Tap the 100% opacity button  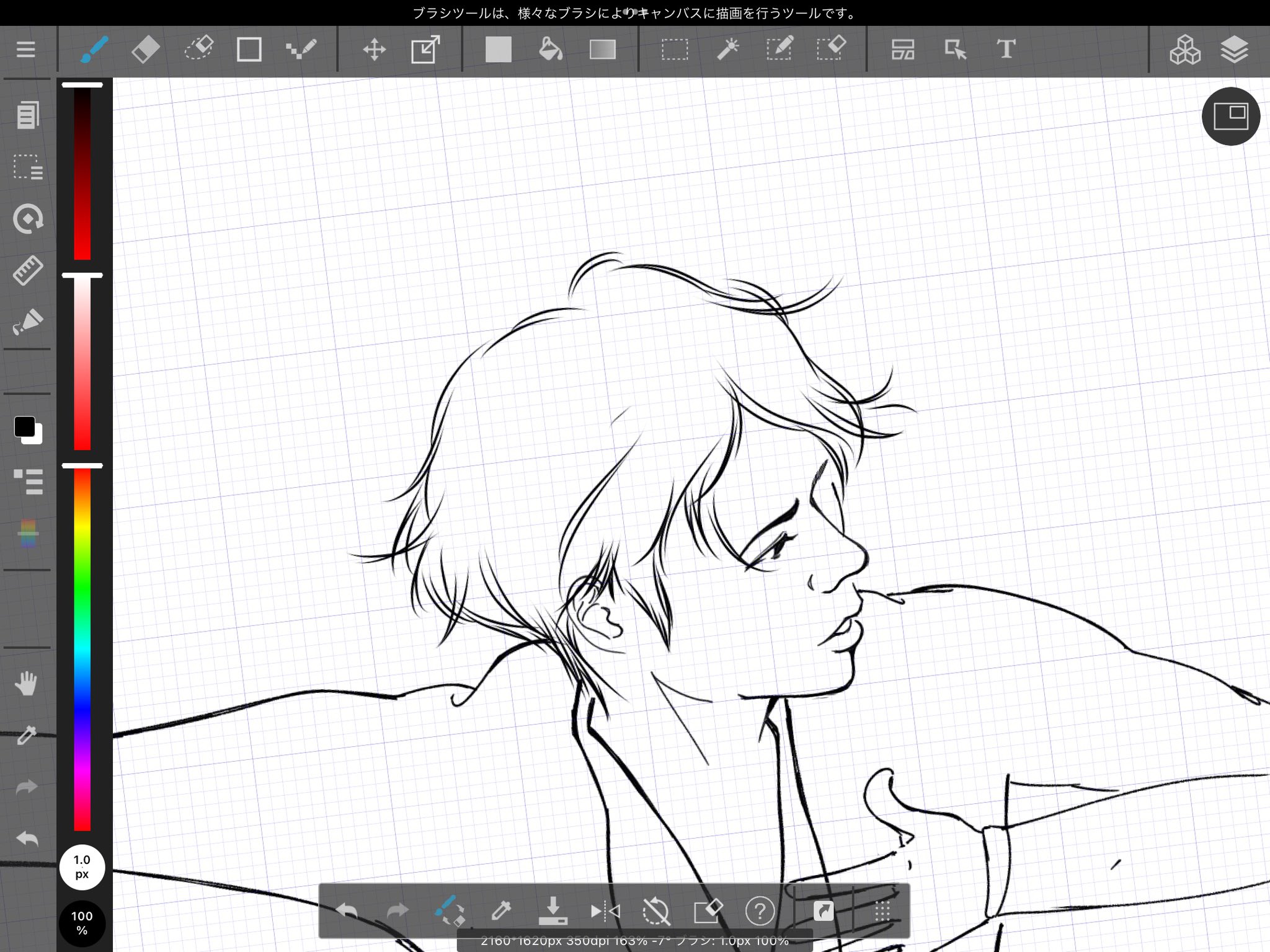point(82,923)
